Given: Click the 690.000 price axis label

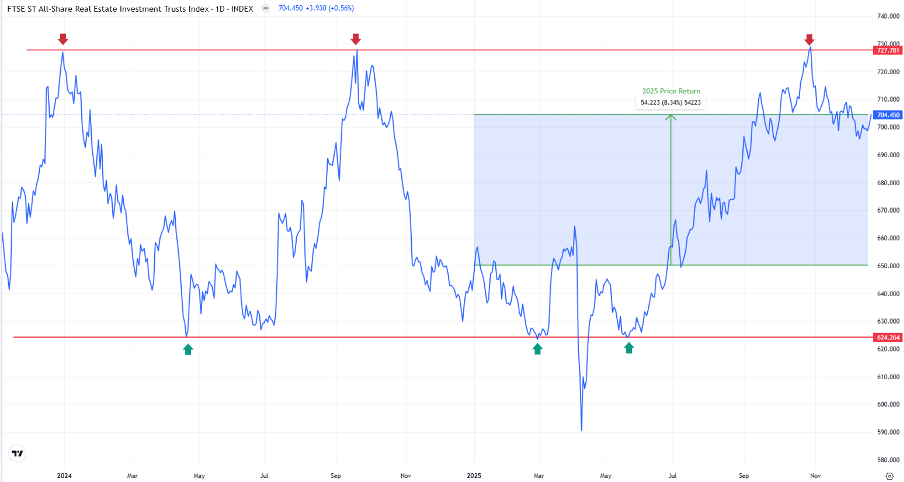Looking at the screenshot, I should (888, 155).
